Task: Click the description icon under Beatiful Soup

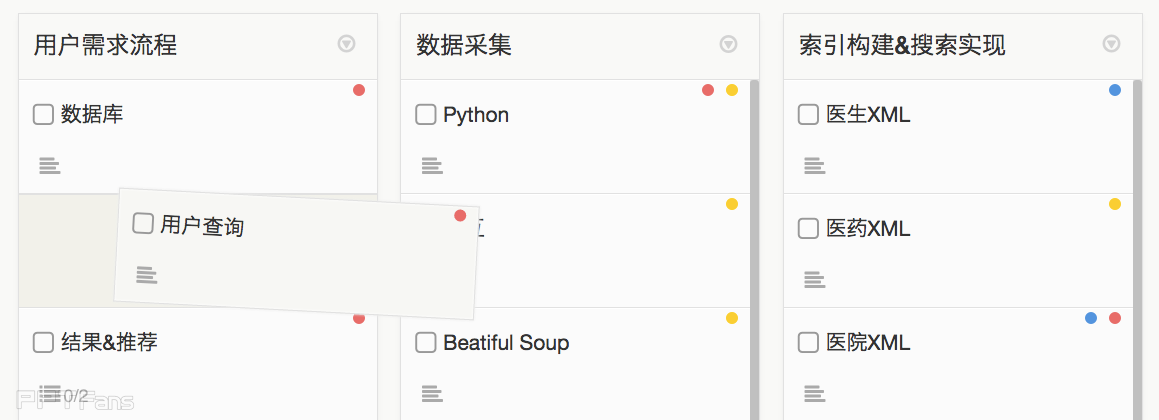Action: (x=432, y=394)
